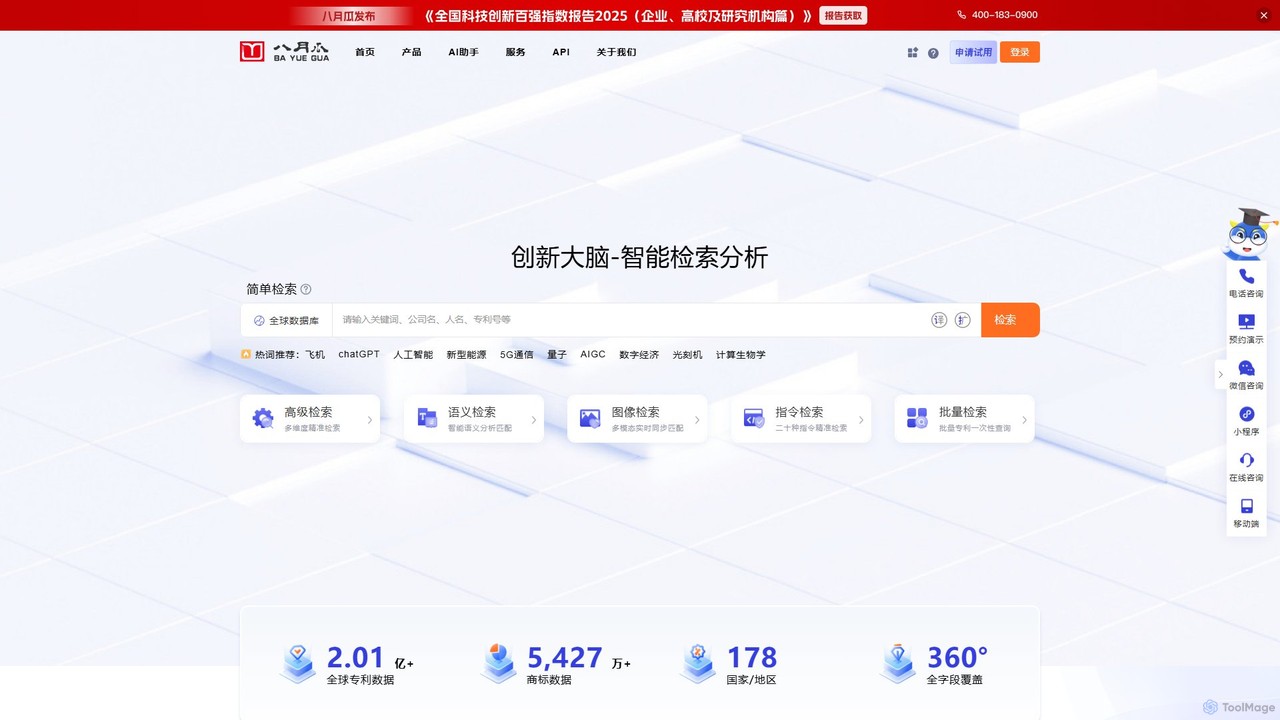Click the chevron on 高级检索 card
Screen dimensions: 1280x720
370,420
